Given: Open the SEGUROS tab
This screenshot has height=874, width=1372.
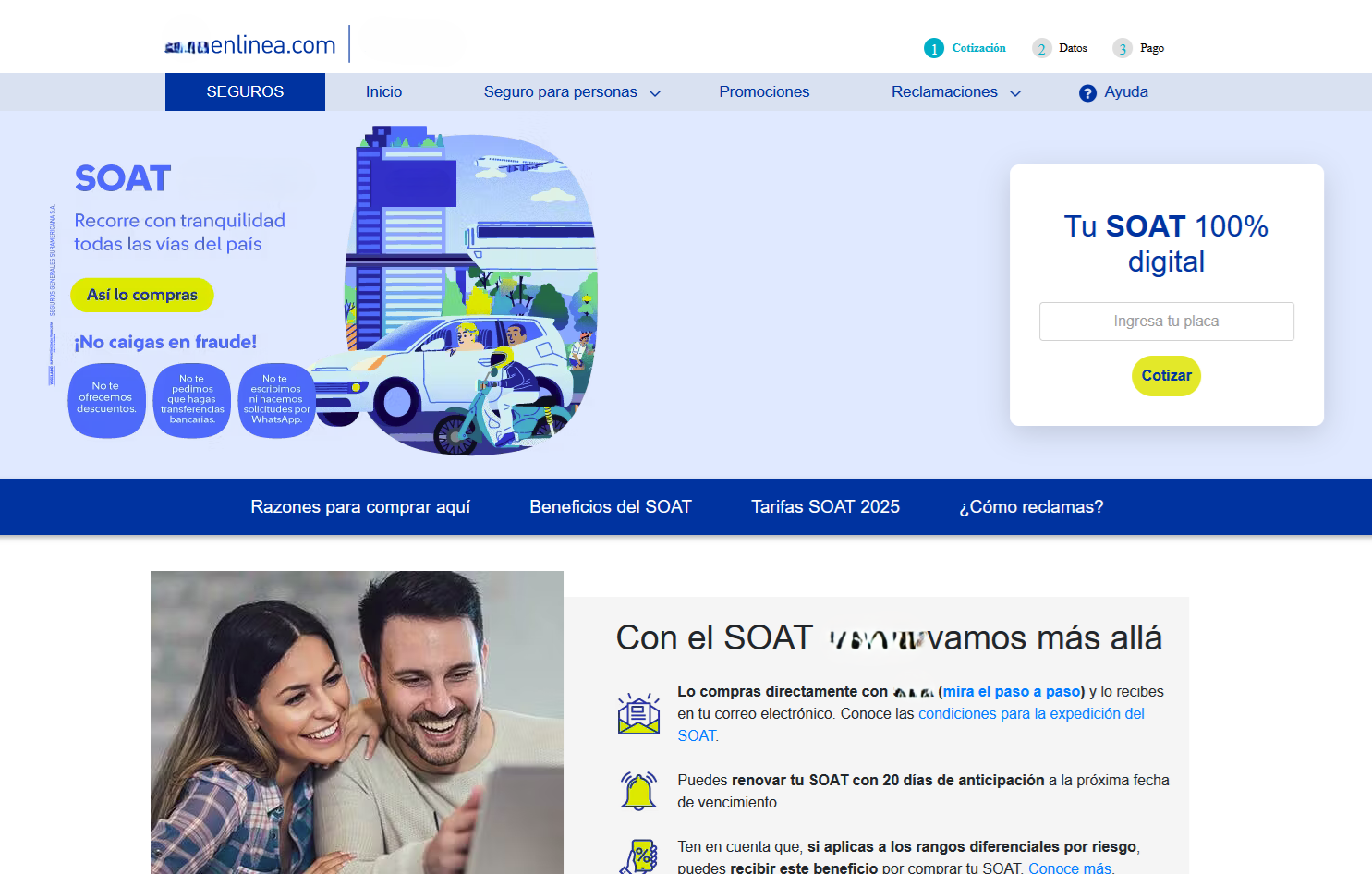Looking at the screenshot, I should pyautogui.click(x=245, y=92).
